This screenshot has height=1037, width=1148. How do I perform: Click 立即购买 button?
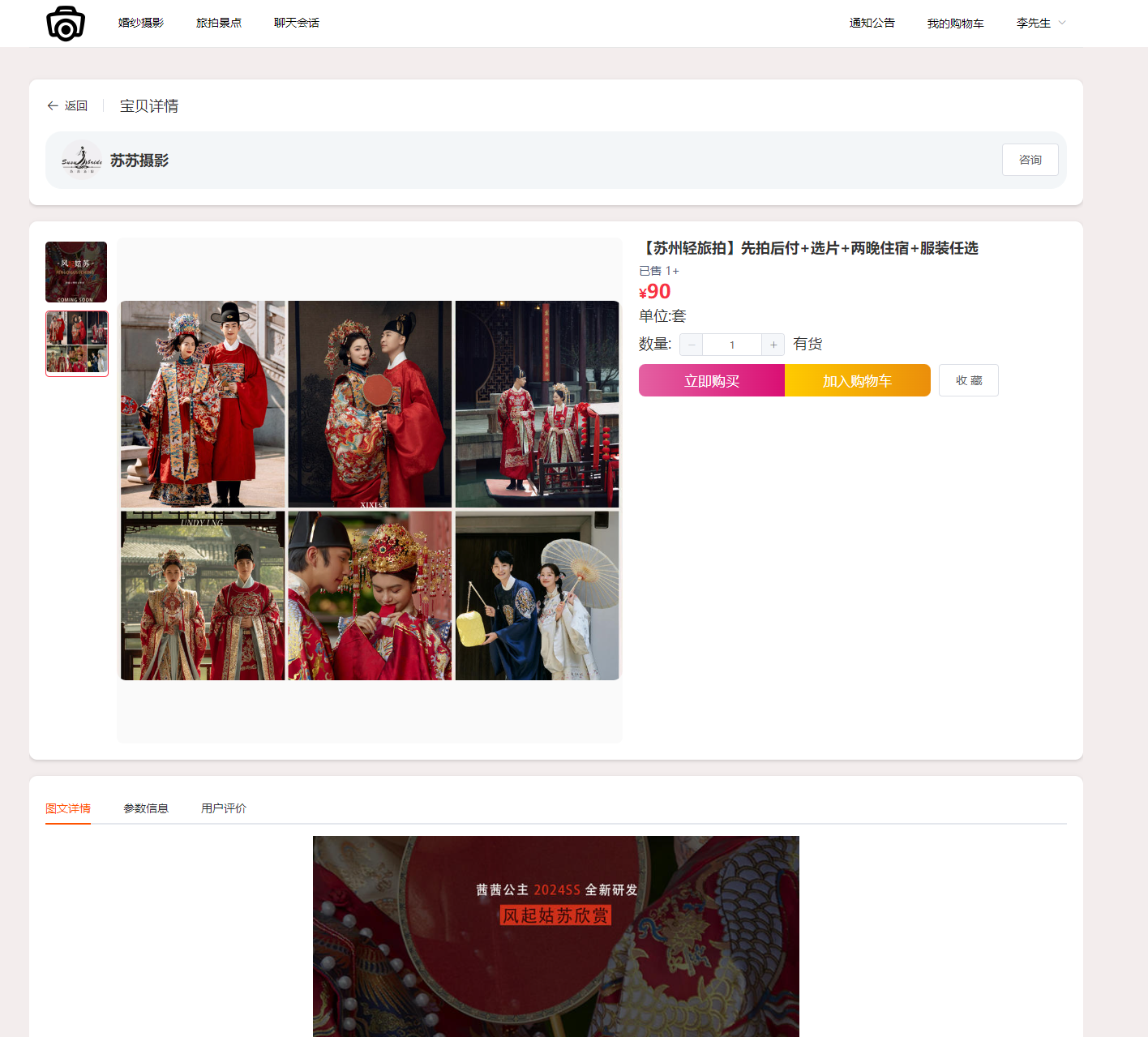coord(712,380)
